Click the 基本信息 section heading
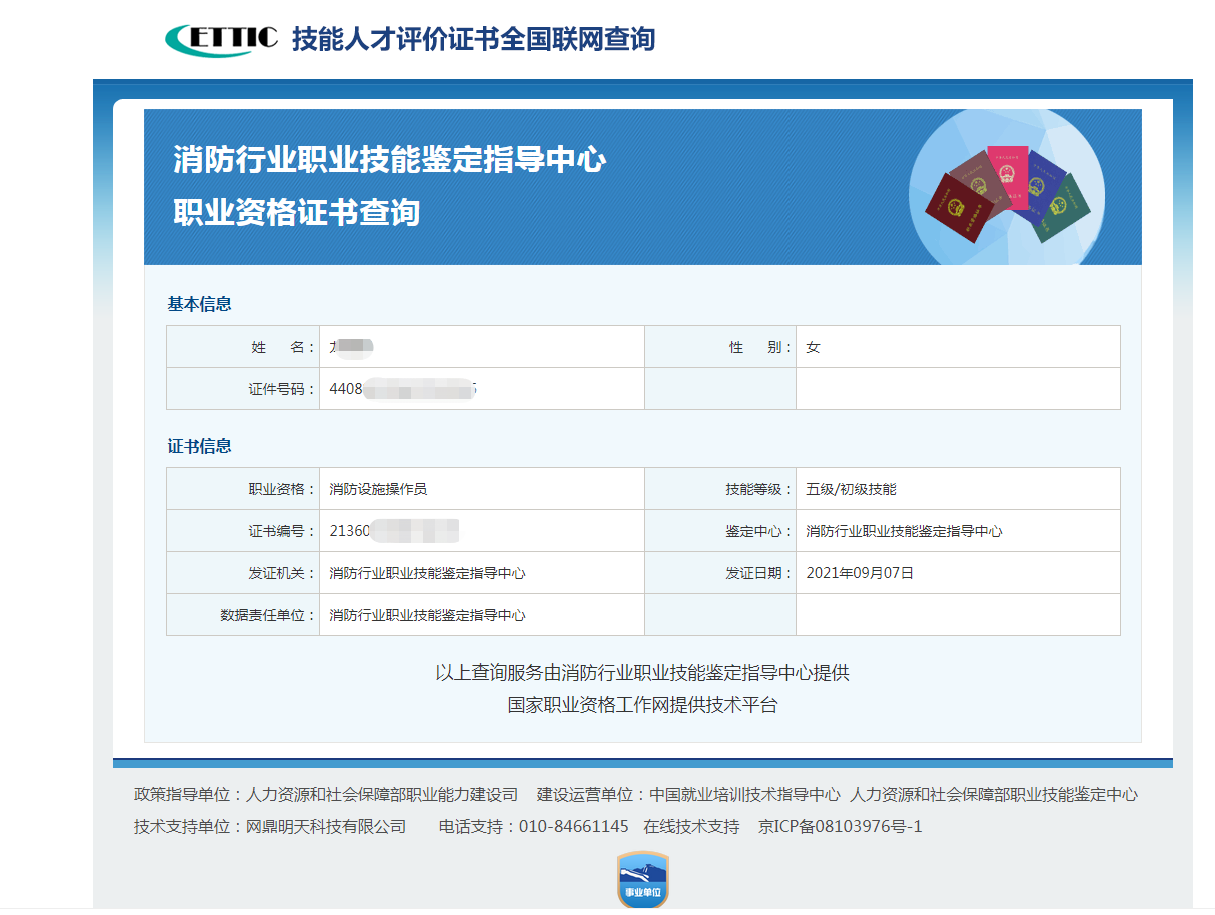 tap(200, 304)
